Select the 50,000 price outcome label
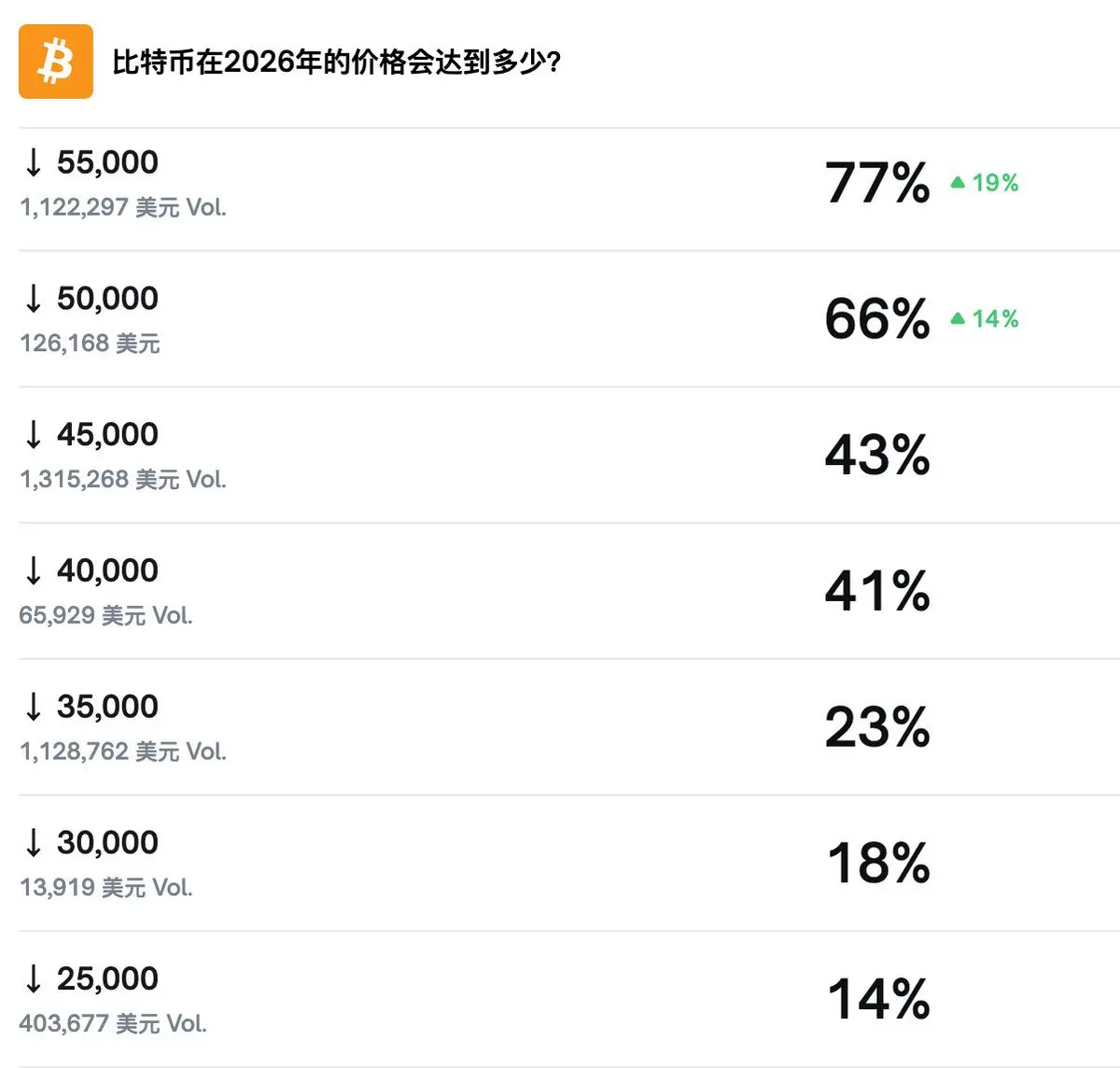Screen dimensions: 1120x1068 pyautogui.click(x=107, y=299)
